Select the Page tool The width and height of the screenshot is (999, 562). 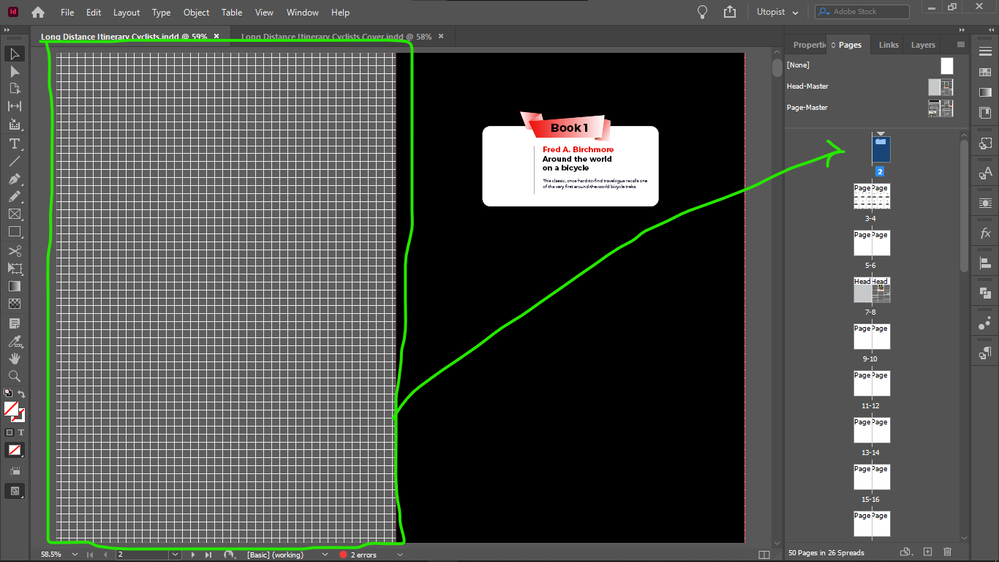pyautogui.click(x=14, y=89)
